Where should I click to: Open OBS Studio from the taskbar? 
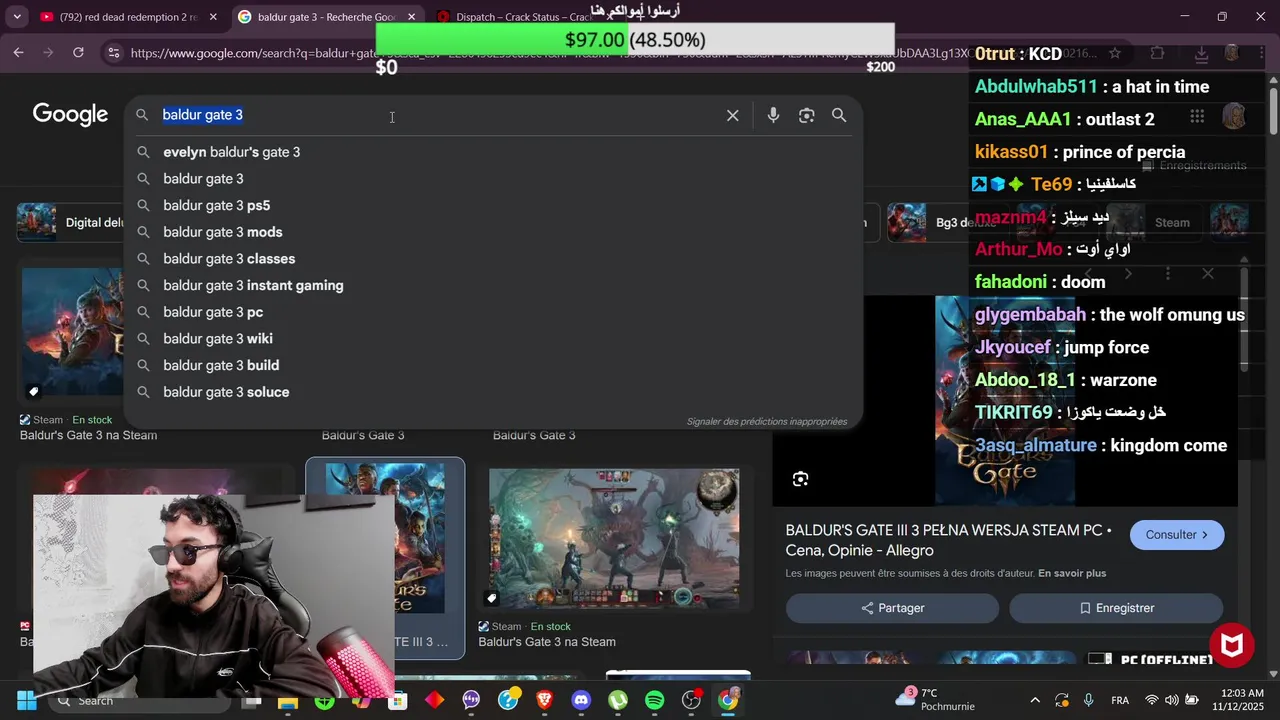click(692, 700)
